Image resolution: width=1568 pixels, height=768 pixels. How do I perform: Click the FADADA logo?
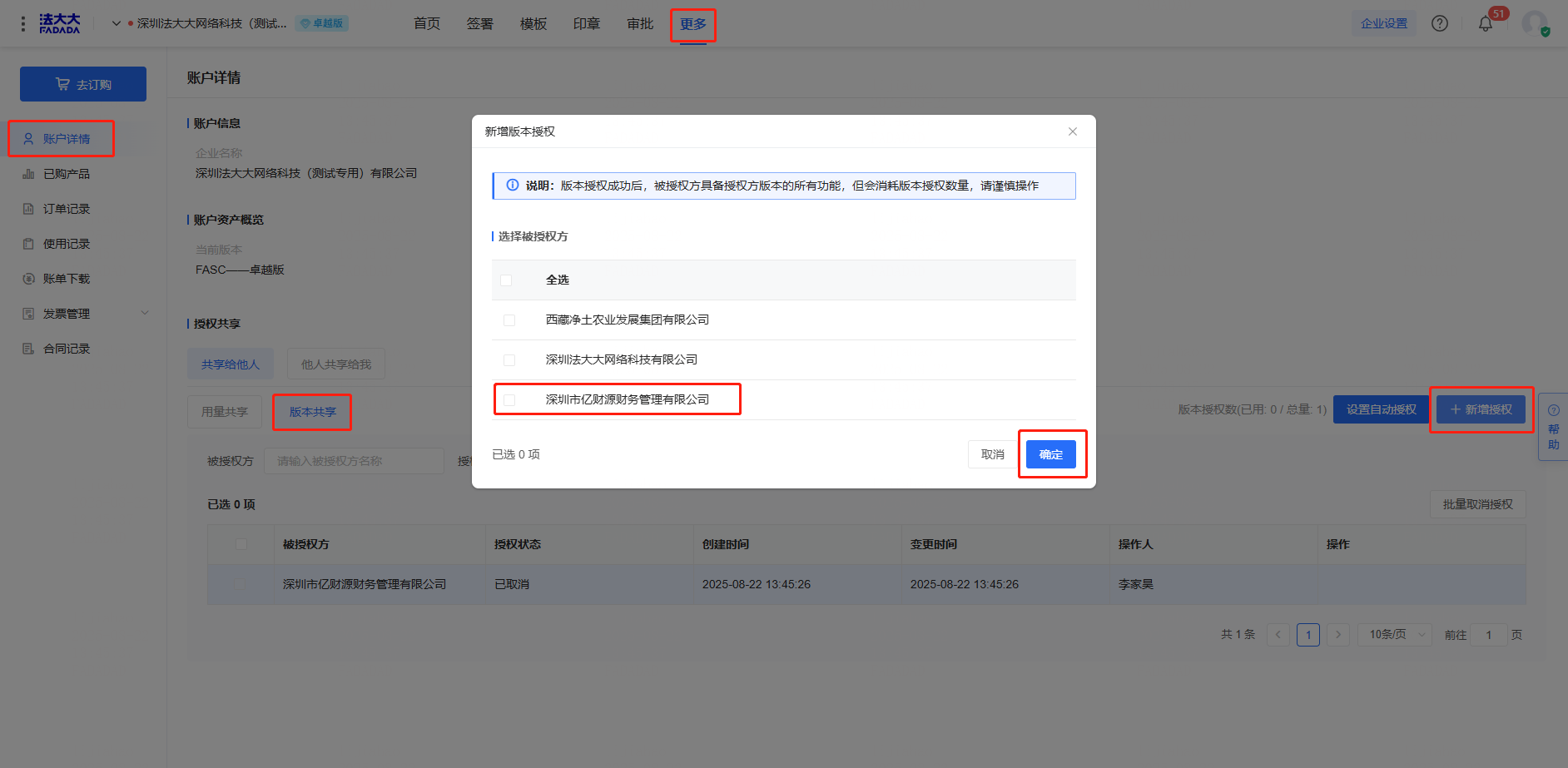point(60,23)
